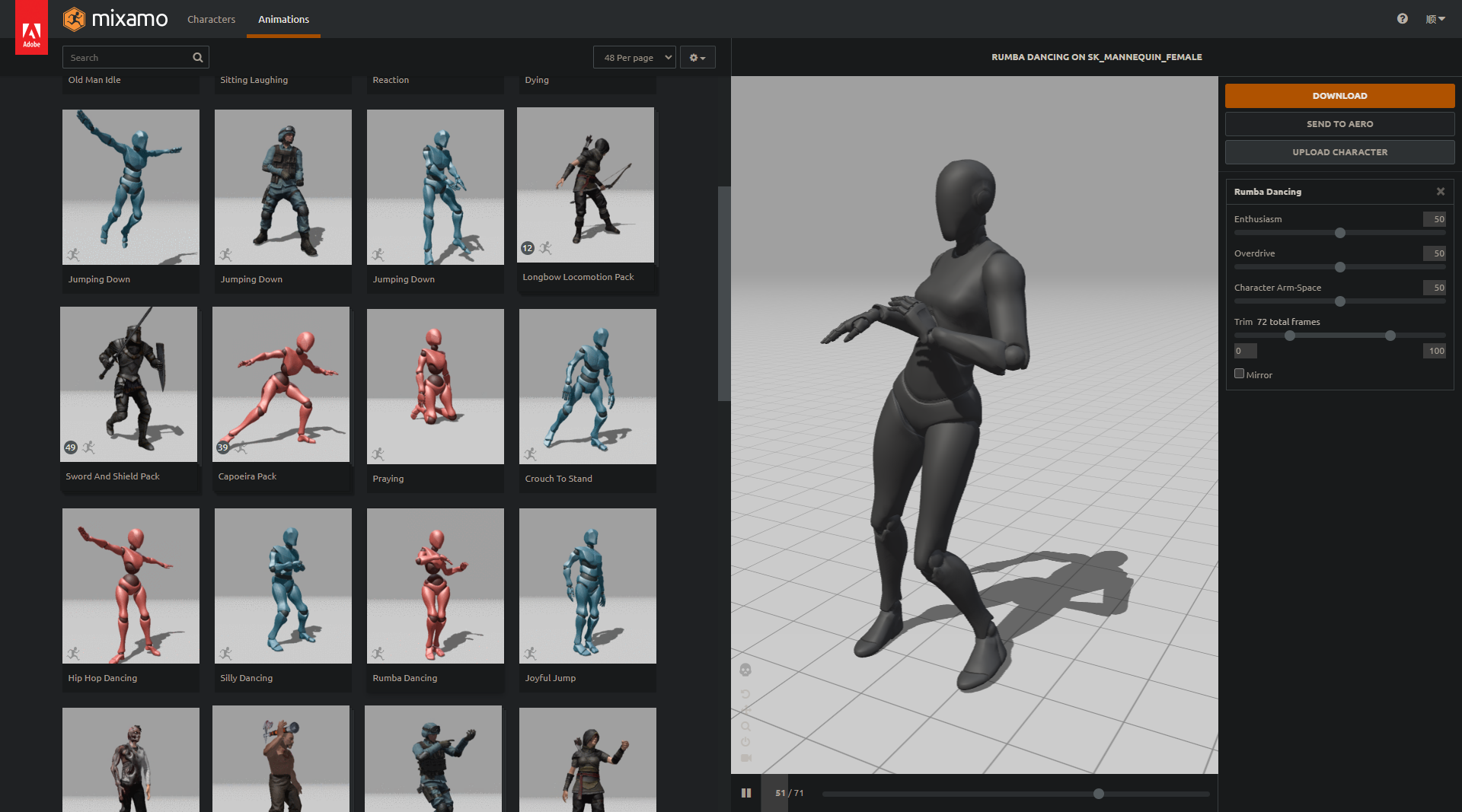Click the UPLOAD CHARACTER button

coord(1339,152)
